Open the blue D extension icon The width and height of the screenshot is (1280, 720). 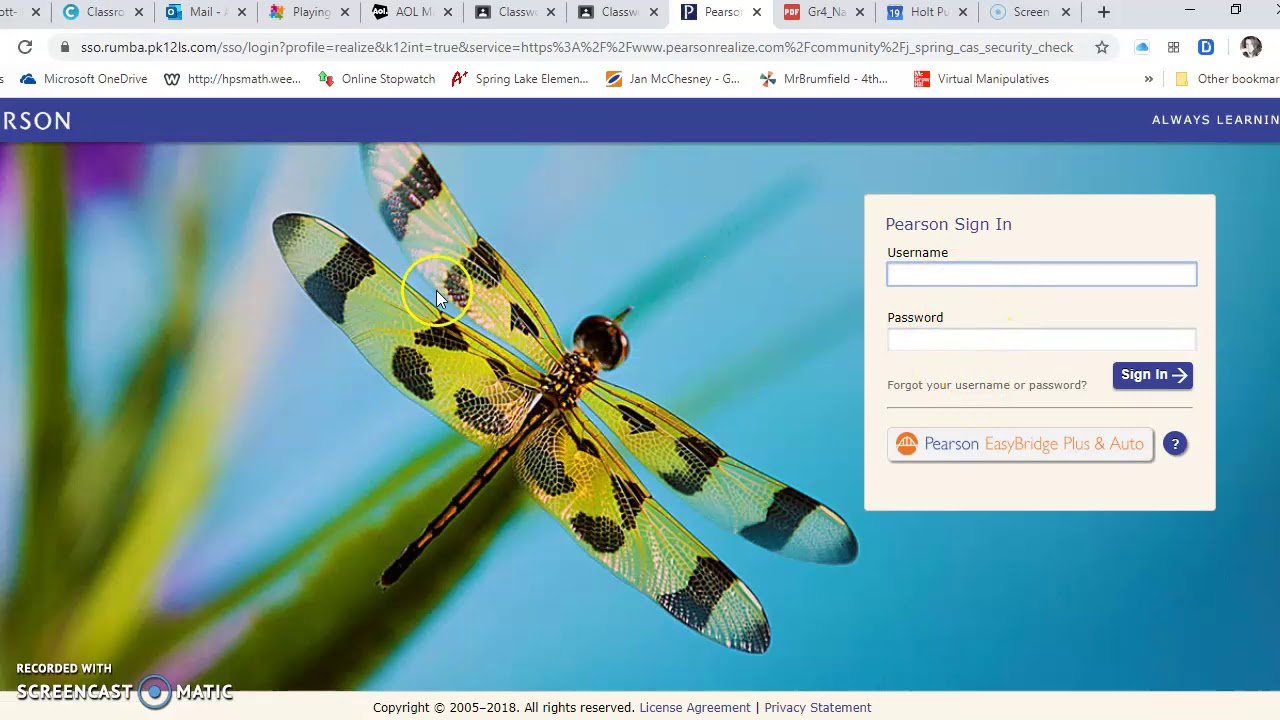click(1206, 47)
